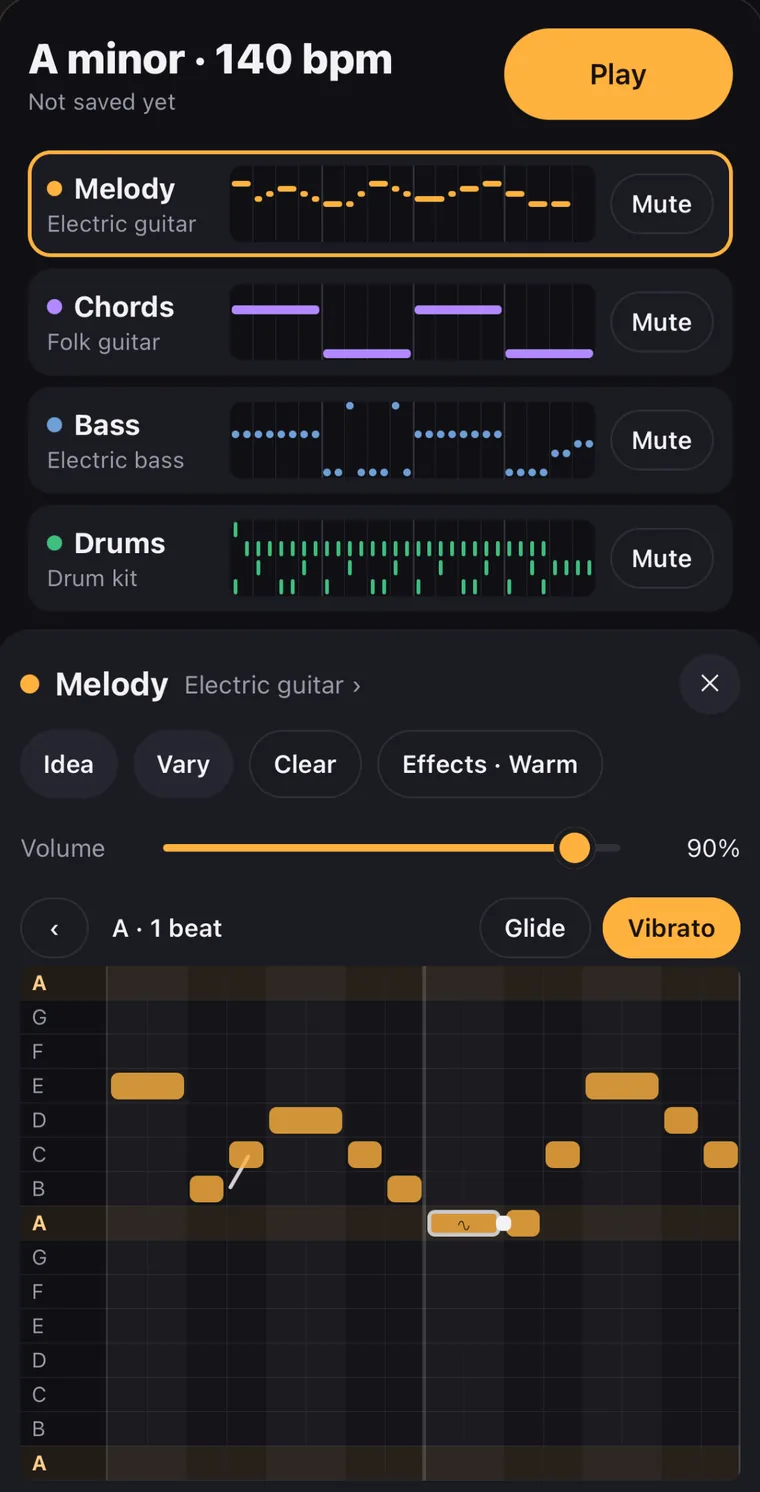Image resolution: width=760 pixels, height=1492 pixels.
Task: Click the 'Not saved yet' status text
Action: [x=102, y=102]
